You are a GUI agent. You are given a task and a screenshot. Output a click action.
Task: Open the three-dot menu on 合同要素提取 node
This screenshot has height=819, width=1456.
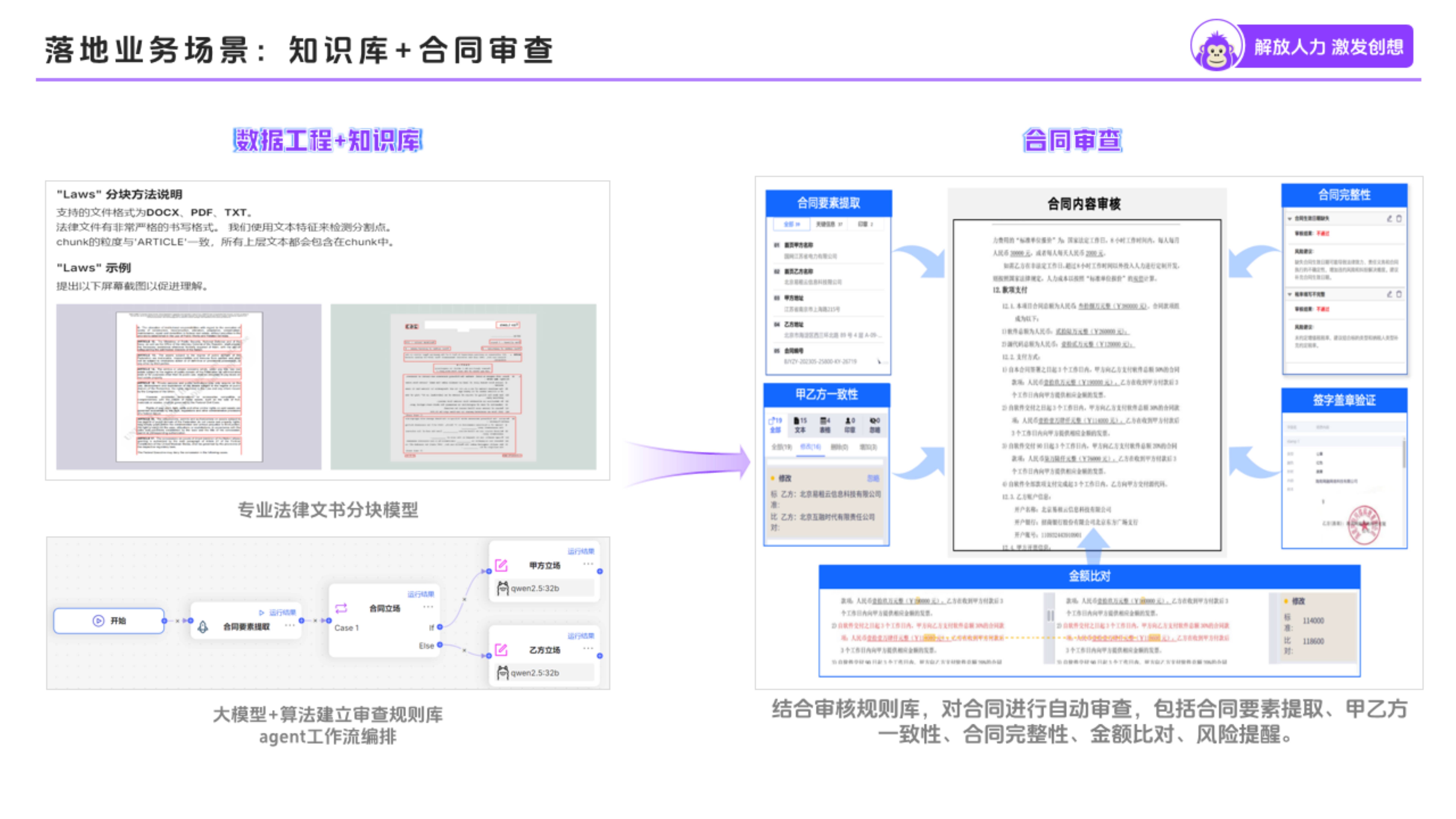290,625
